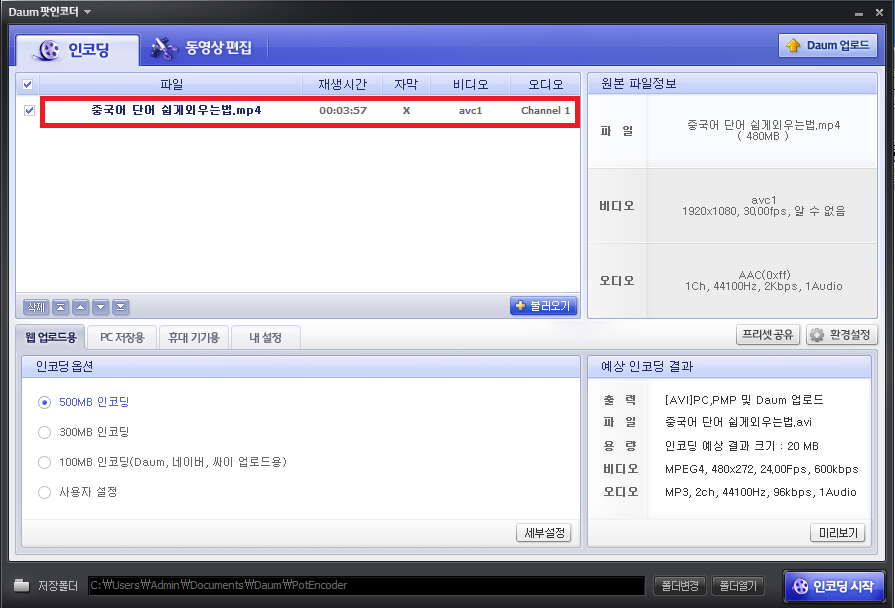This screenshot has height=608, width=895.
Task: Click the Channel 1 audio cell
Action: pos(545,111)
